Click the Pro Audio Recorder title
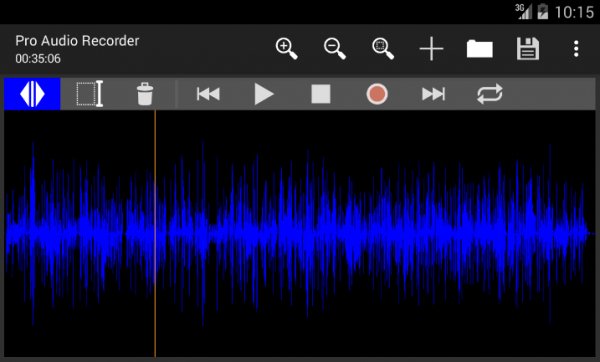Screen dimensions: 600x362 (77, 41)
